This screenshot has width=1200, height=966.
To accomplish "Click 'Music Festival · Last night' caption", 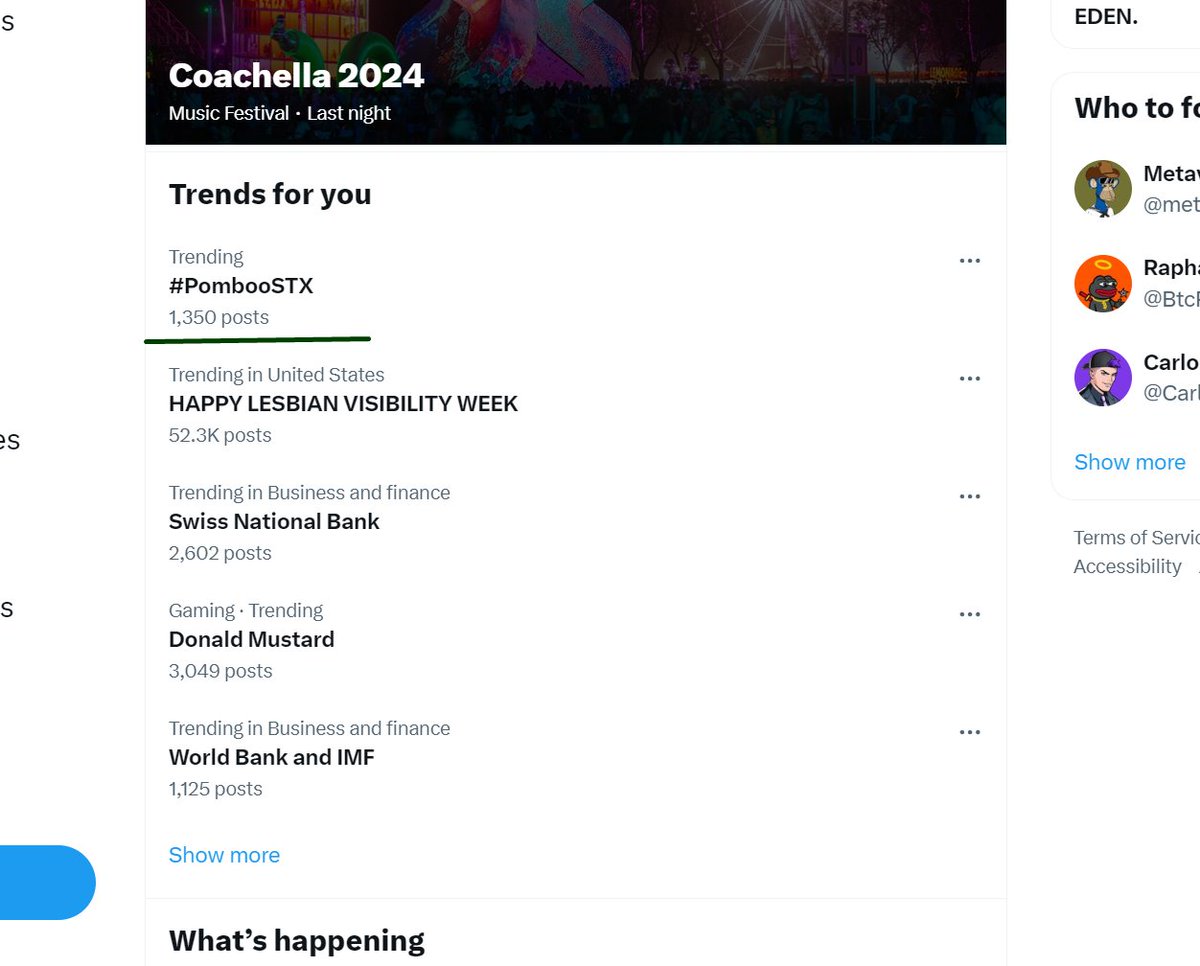I will (280, 114).
